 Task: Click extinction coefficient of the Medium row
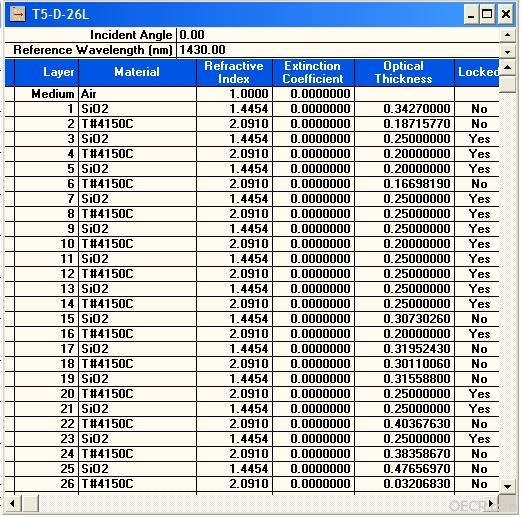pyautogui.click(x=313, y=94)
